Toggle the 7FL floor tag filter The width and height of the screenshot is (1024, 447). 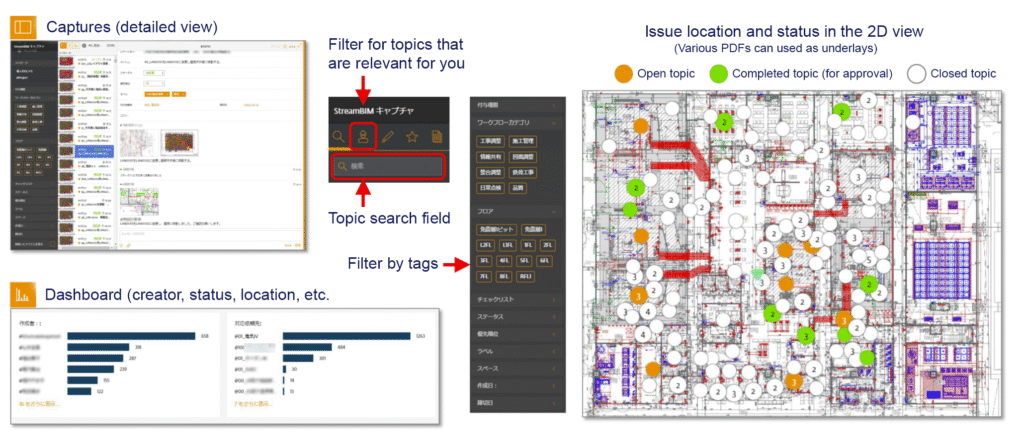[485, 276]
